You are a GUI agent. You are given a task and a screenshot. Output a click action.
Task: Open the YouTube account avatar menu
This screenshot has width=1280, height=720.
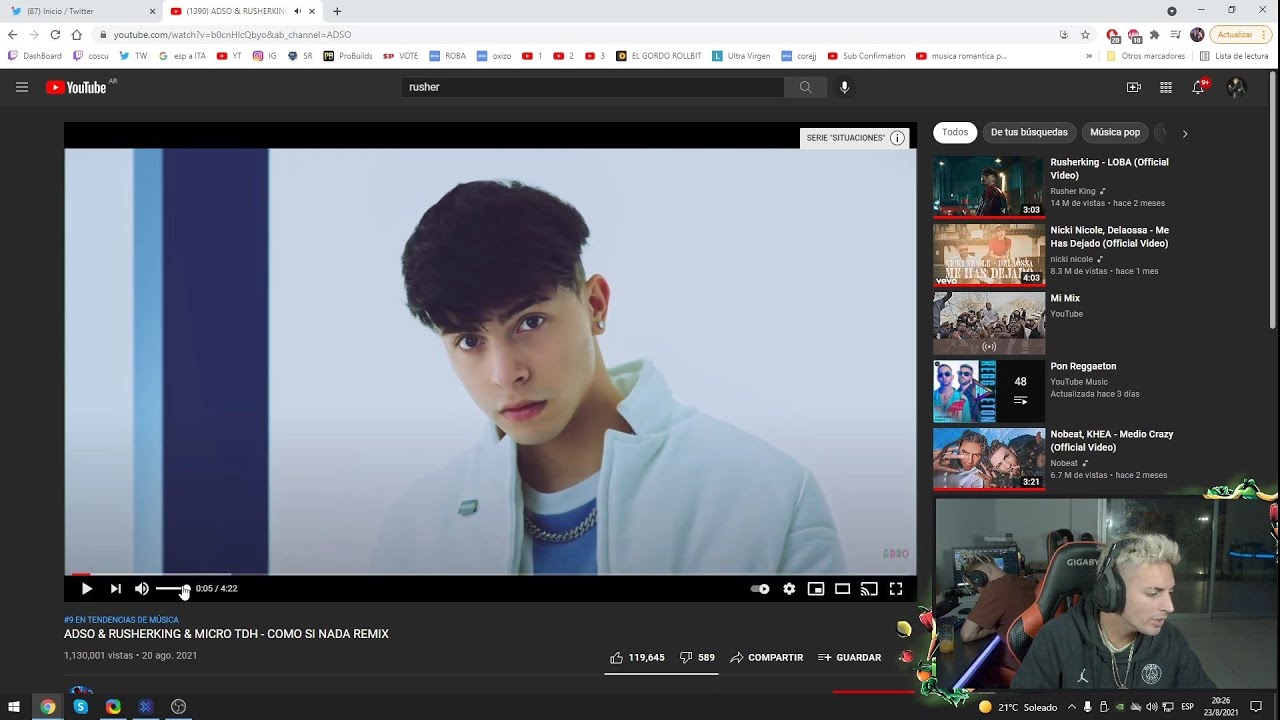tap(1236, 87)
